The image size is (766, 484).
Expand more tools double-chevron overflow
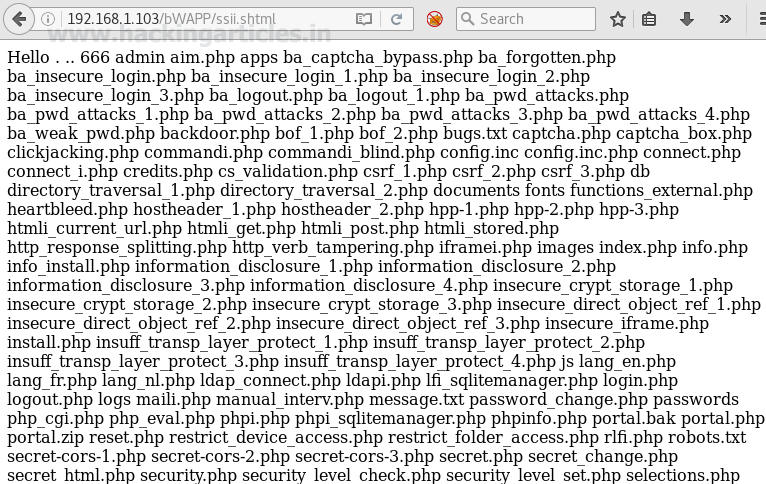coord(725,19)
